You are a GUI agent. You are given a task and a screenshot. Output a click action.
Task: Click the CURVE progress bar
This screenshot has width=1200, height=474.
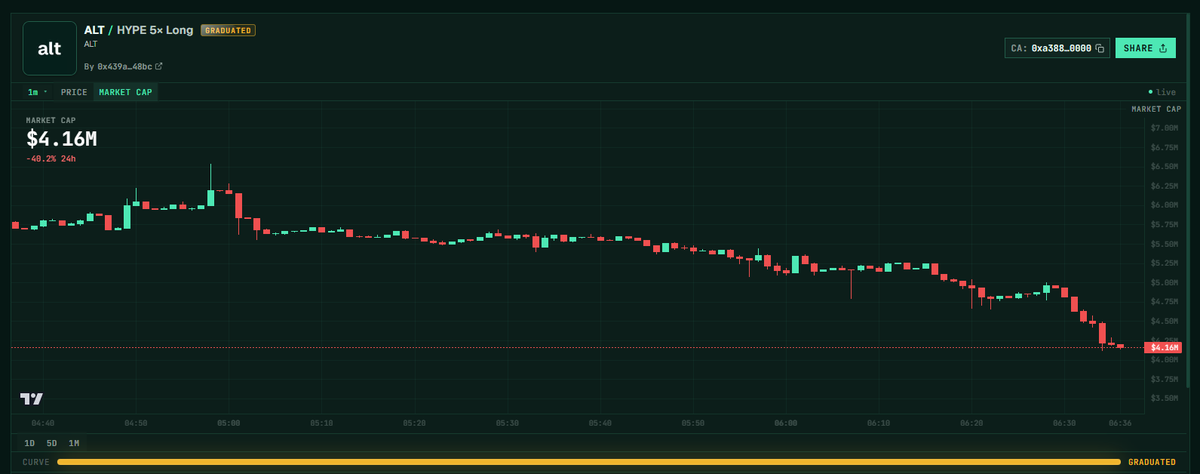coord(589,462)
